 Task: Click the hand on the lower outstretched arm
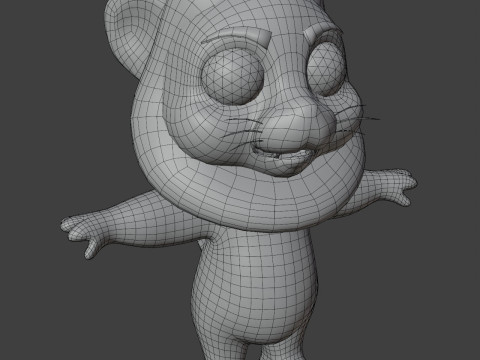tap(84, 232)
